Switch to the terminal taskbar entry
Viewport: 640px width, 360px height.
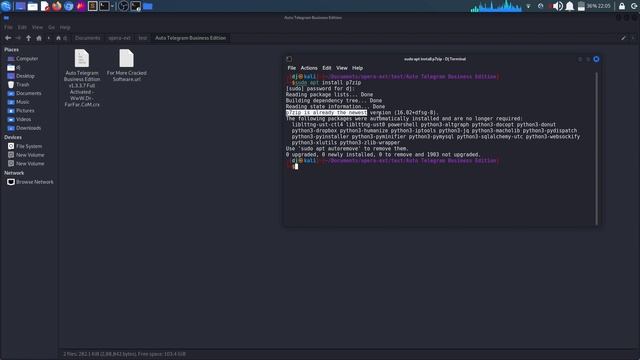click(x=136, y=6)
